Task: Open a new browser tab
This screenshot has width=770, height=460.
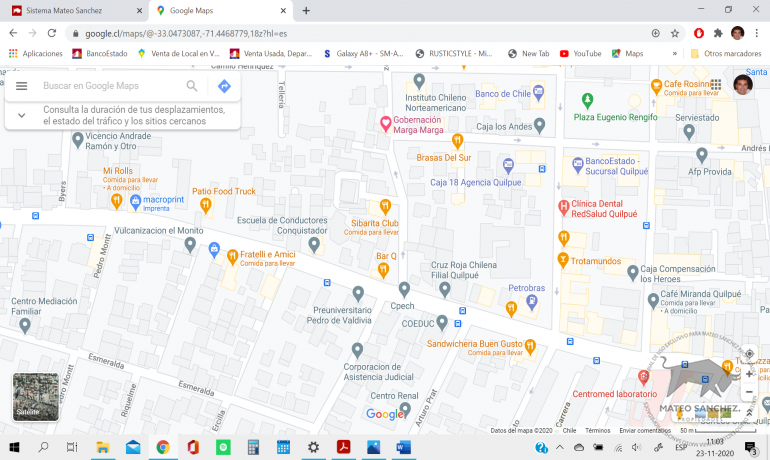Action: [306, 10]
